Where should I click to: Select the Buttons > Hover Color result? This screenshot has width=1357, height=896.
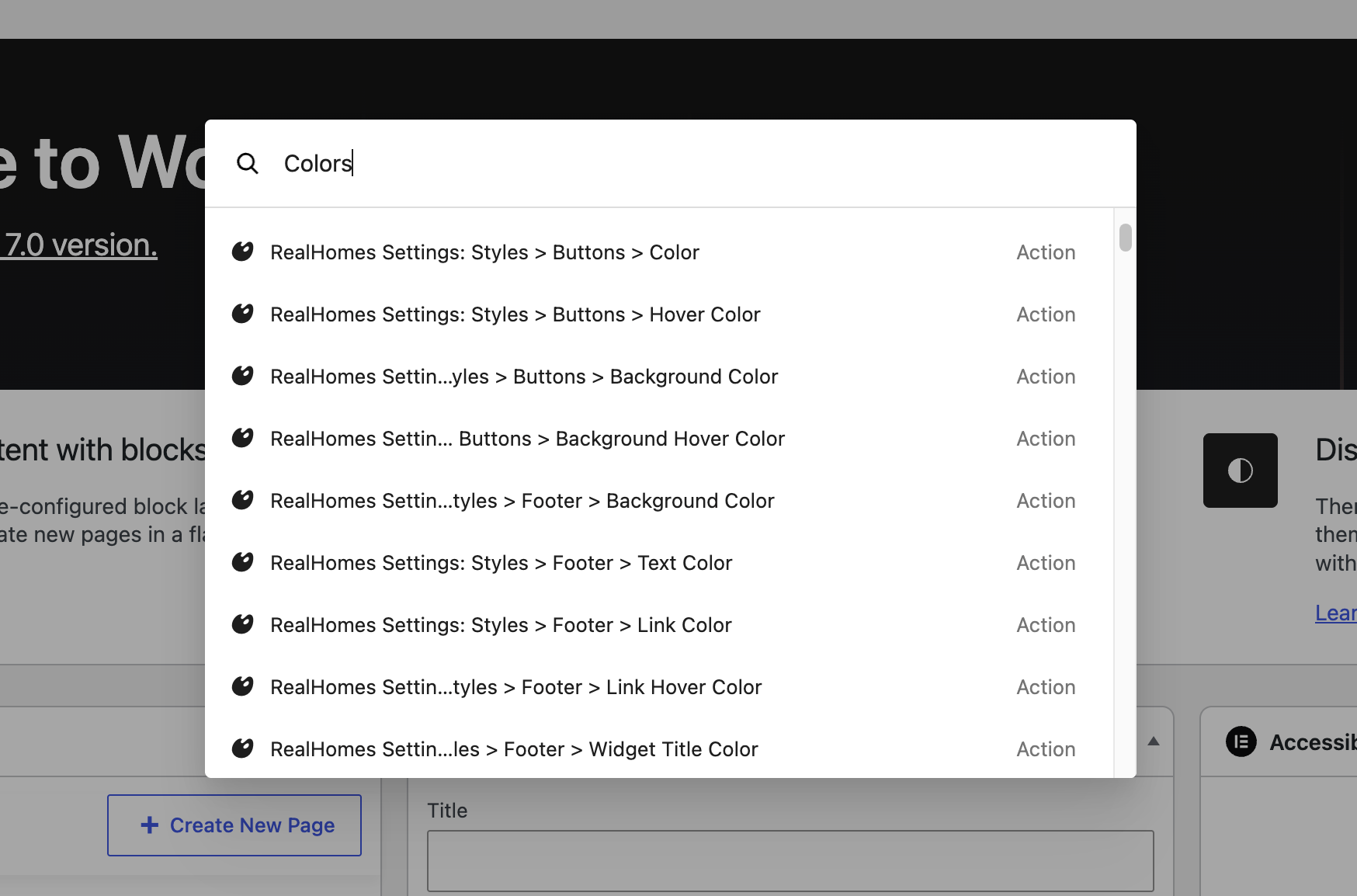click(659, 314)
